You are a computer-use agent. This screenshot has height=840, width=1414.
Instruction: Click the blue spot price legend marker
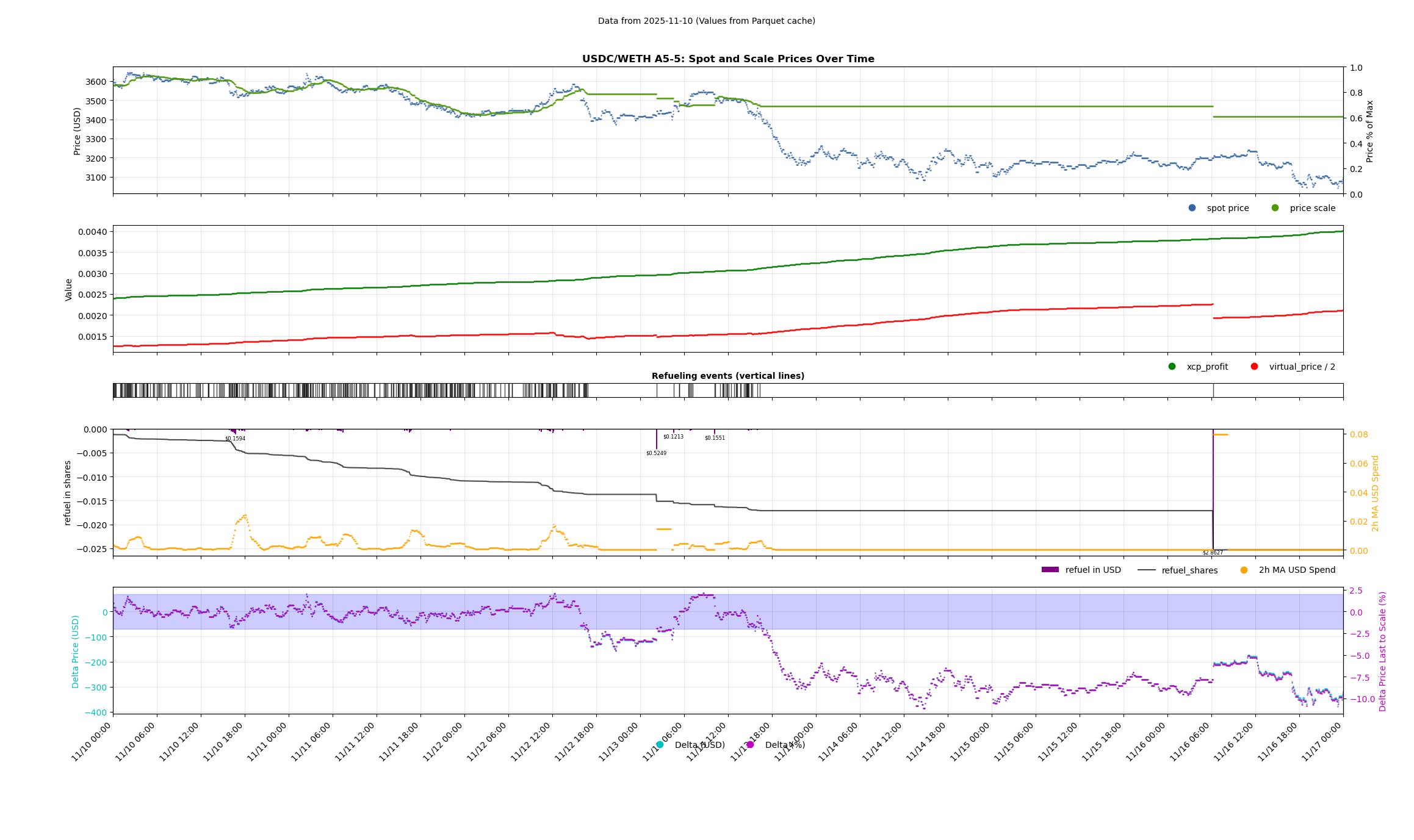tap(1192, 208)
